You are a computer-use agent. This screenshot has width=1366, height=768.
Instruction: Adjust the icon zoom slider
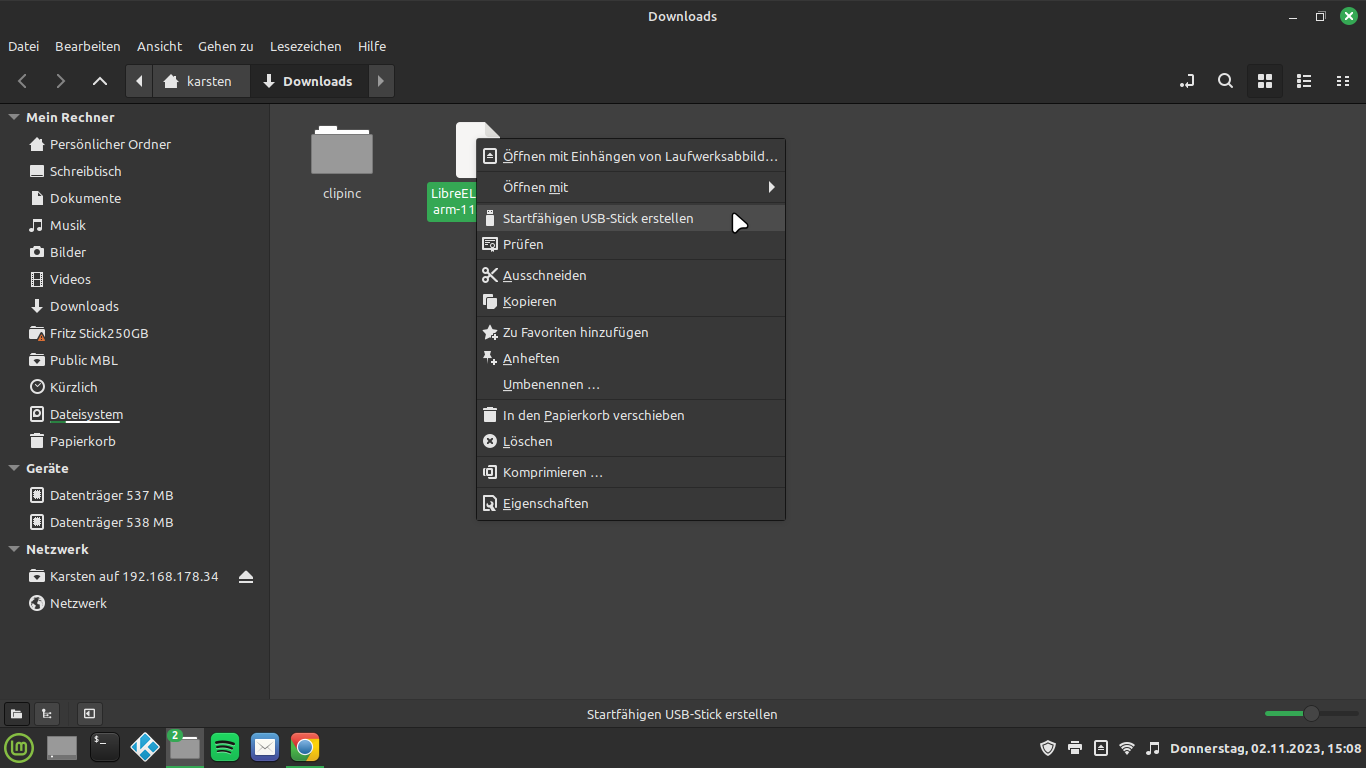[x=1310, y=714]
